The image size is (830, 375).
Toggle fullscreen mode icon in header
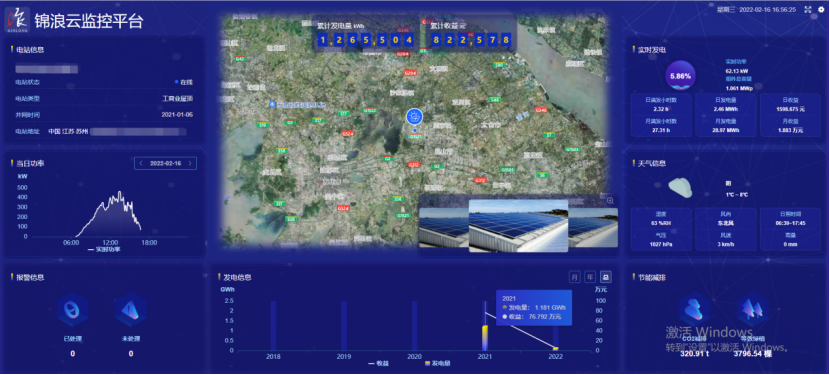click(x=808, y=10)
